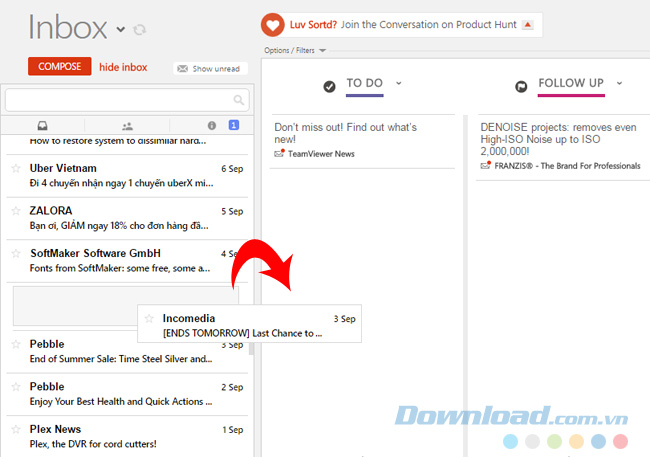This screenshot has width=650, height=457.
Task: Select the Primary inbox tray tab
Action: click(x=42, y=125)
